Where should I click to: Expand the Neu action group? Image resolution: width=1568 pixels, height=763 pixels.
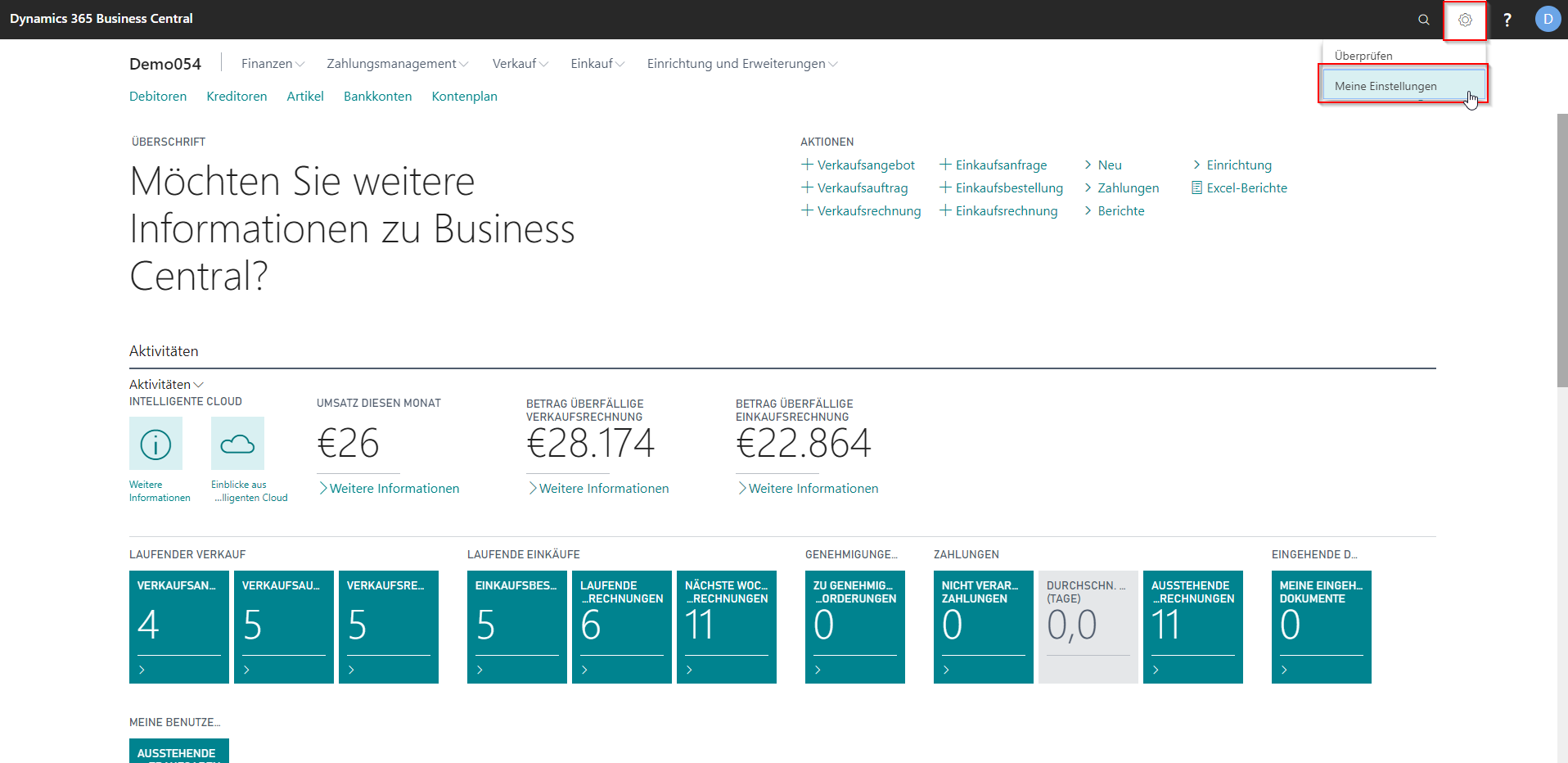(1102, 165)
